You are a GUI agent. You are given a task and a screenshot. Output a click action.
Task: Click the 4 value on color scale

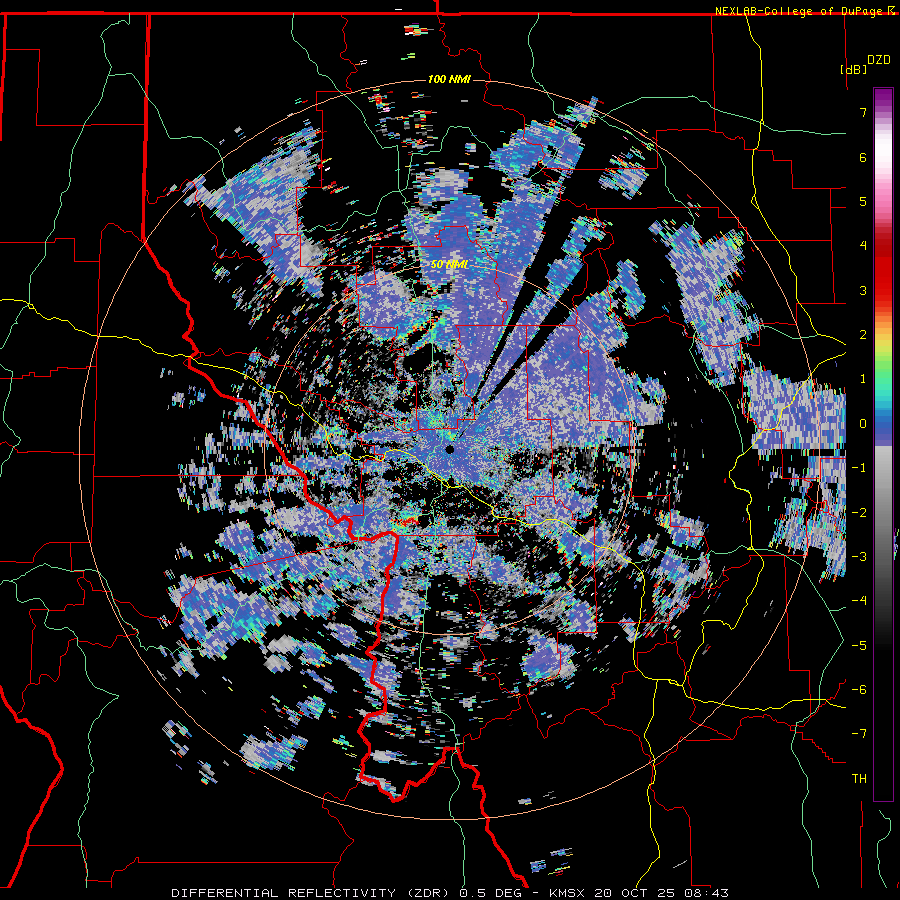[x=863, y=246]
